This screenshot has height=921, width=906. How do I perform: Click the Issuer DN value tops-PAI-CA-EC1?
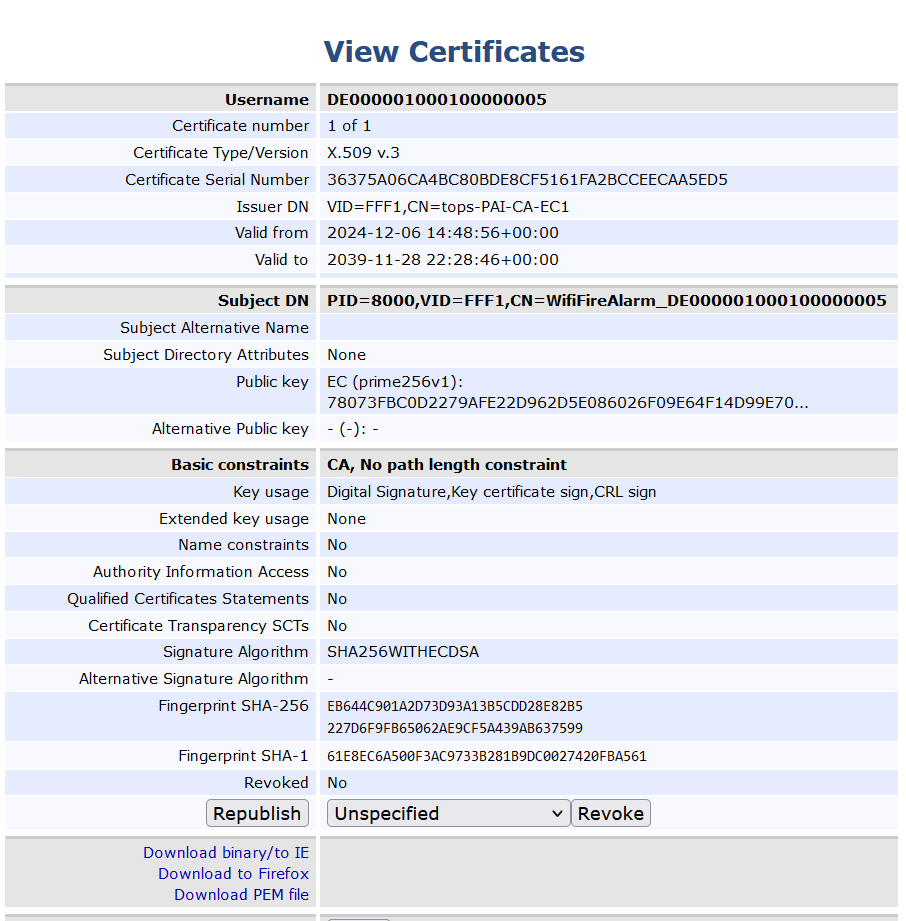pyautogui.click(x=448, y=207)
